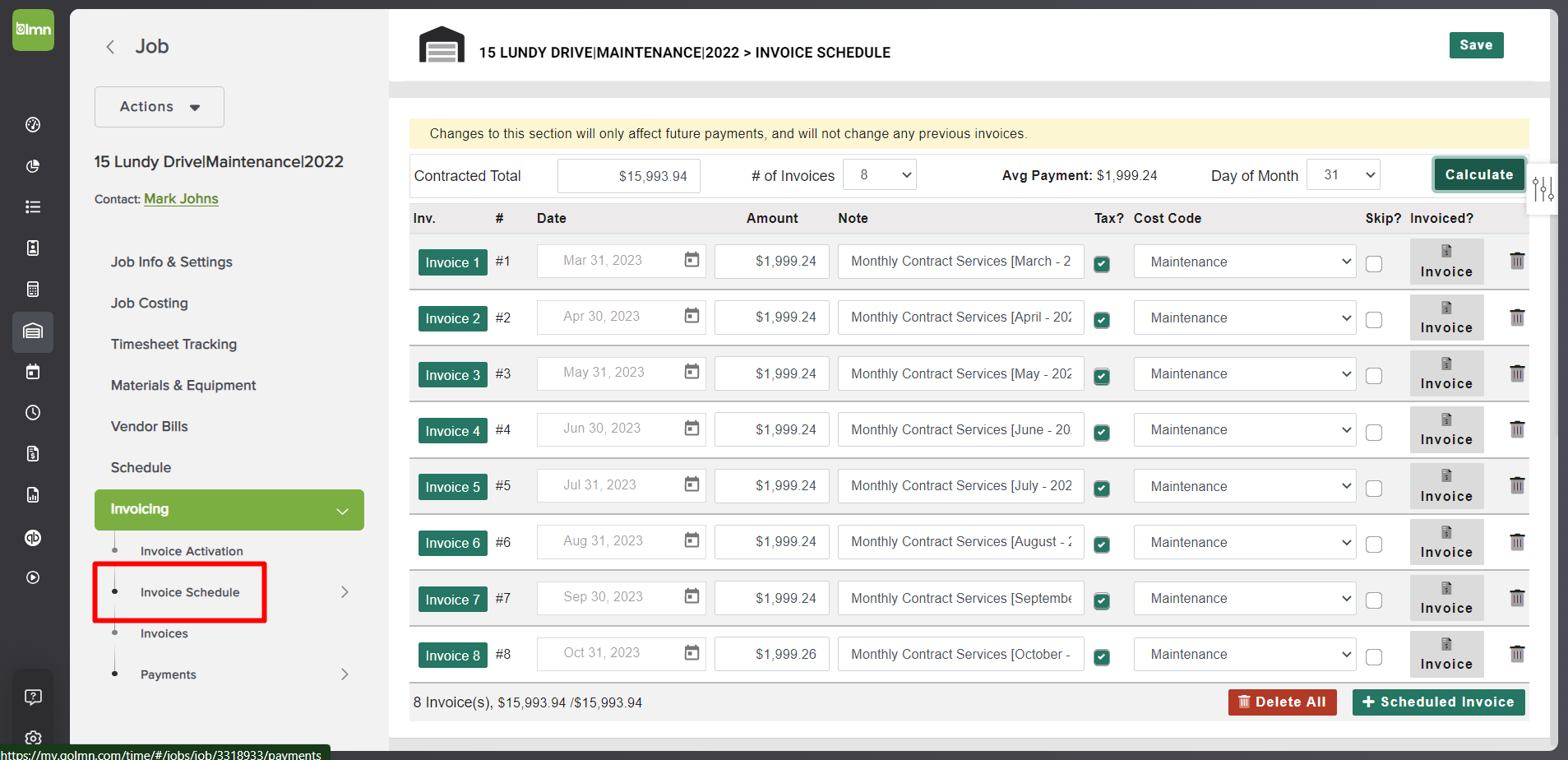Image resolution: width=1568 pixels, height=760 pixels.
Task: Open Invoice Activation submenu item
Action: tap(192, 551)
